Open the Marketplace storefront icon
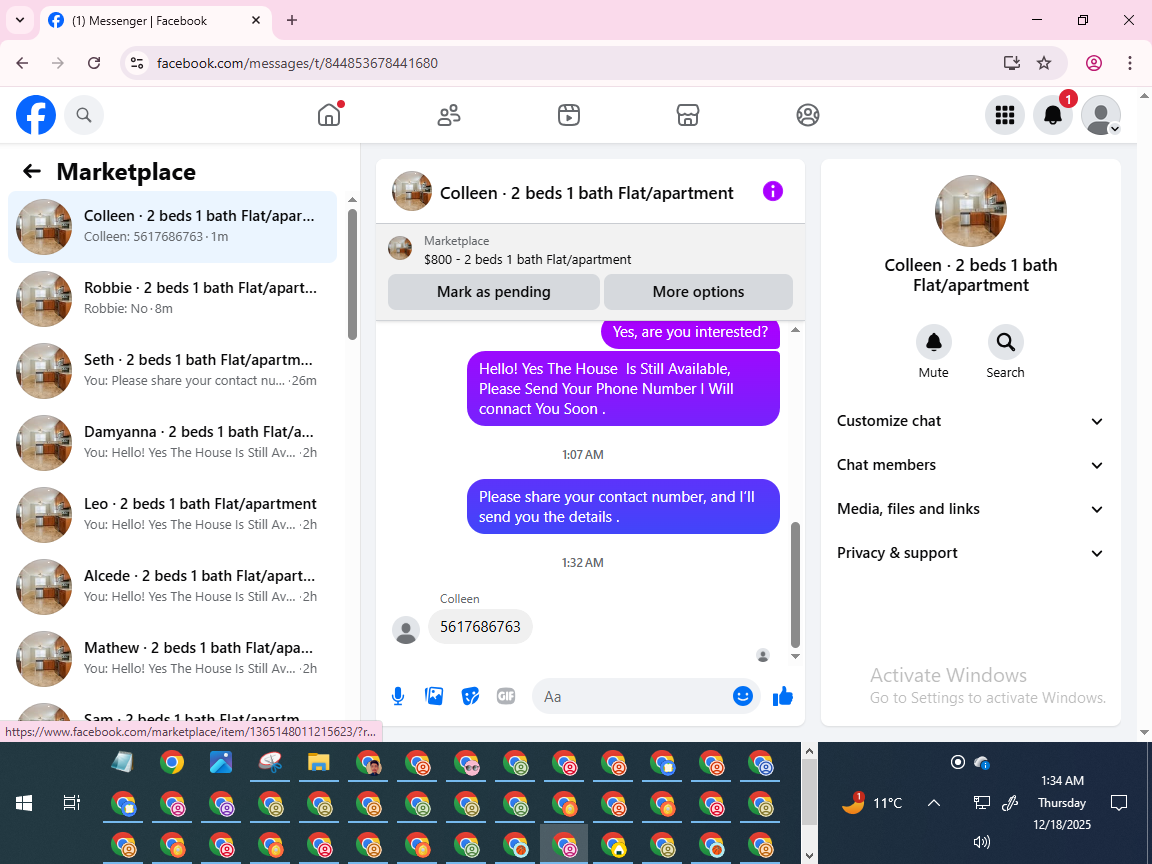Screen dimensions: 1152x864 [x=688, y=115]
